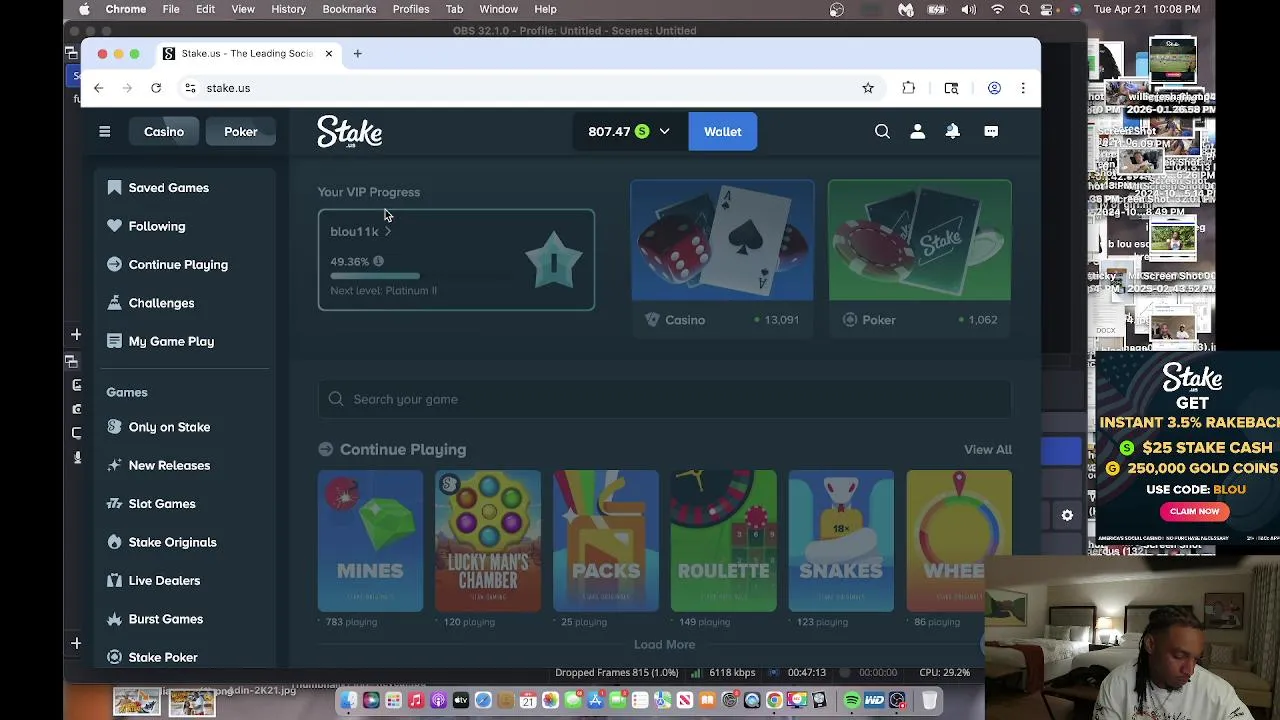1280x720 pixels.
Task: Launch the Packs game
Action: coord(606,541)
